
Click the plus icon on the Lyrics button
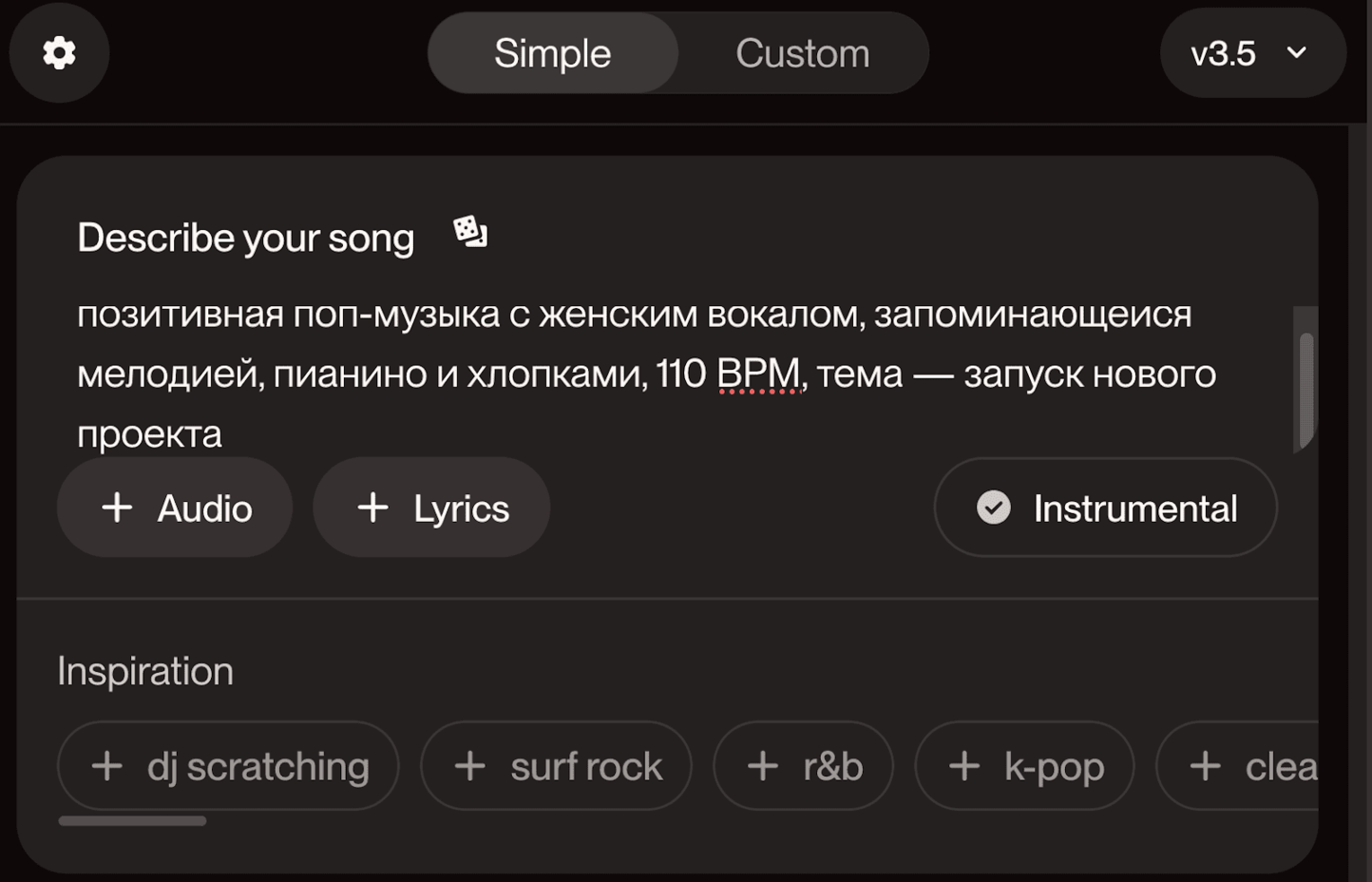(372, 507)
